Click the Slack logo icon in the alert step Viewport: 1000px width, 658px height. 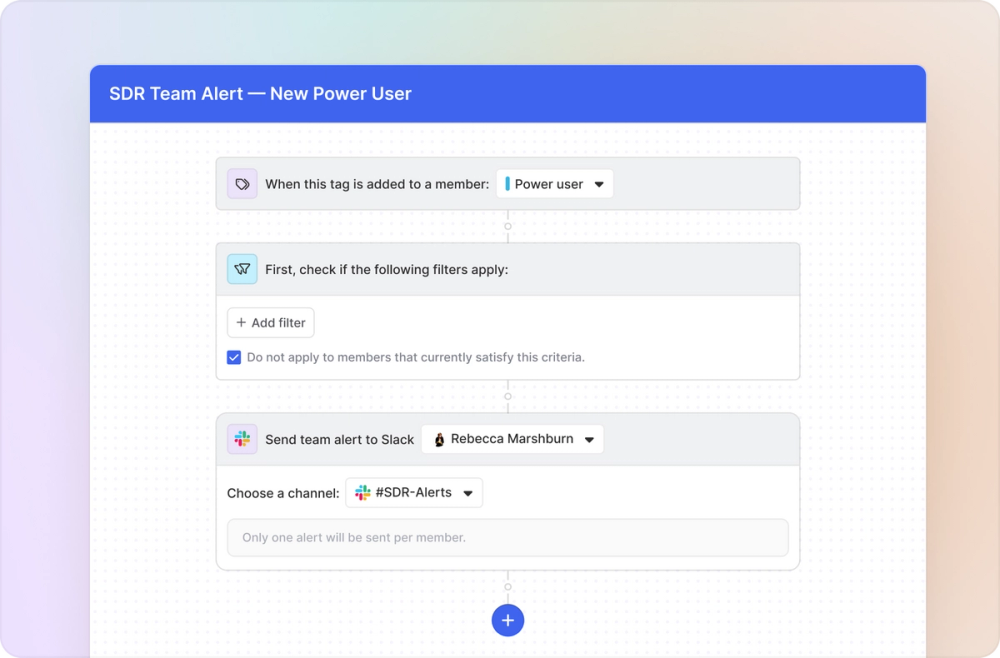242,439
